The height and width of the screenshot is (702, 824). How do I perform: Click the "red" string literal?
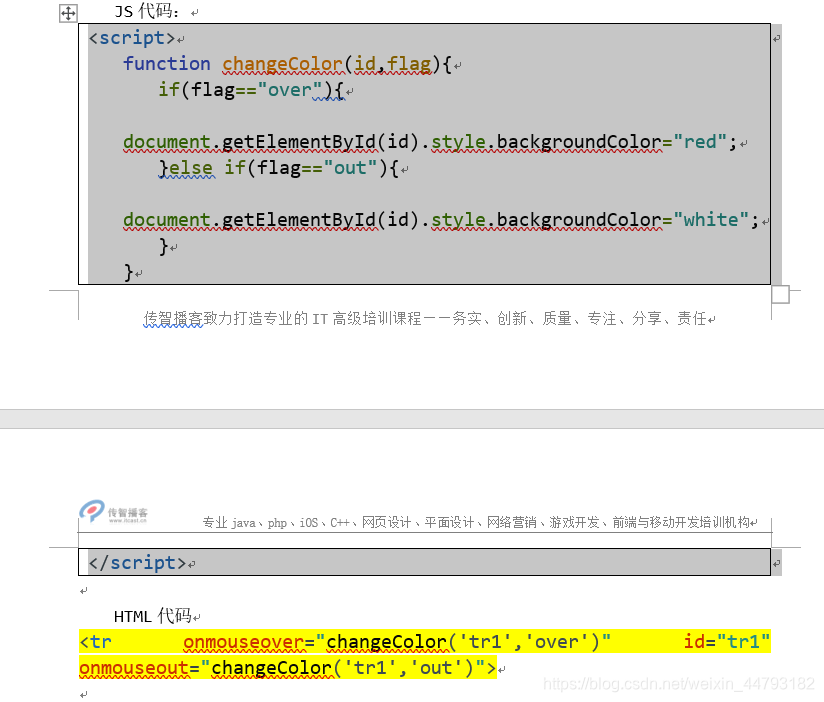pos(700,141)
